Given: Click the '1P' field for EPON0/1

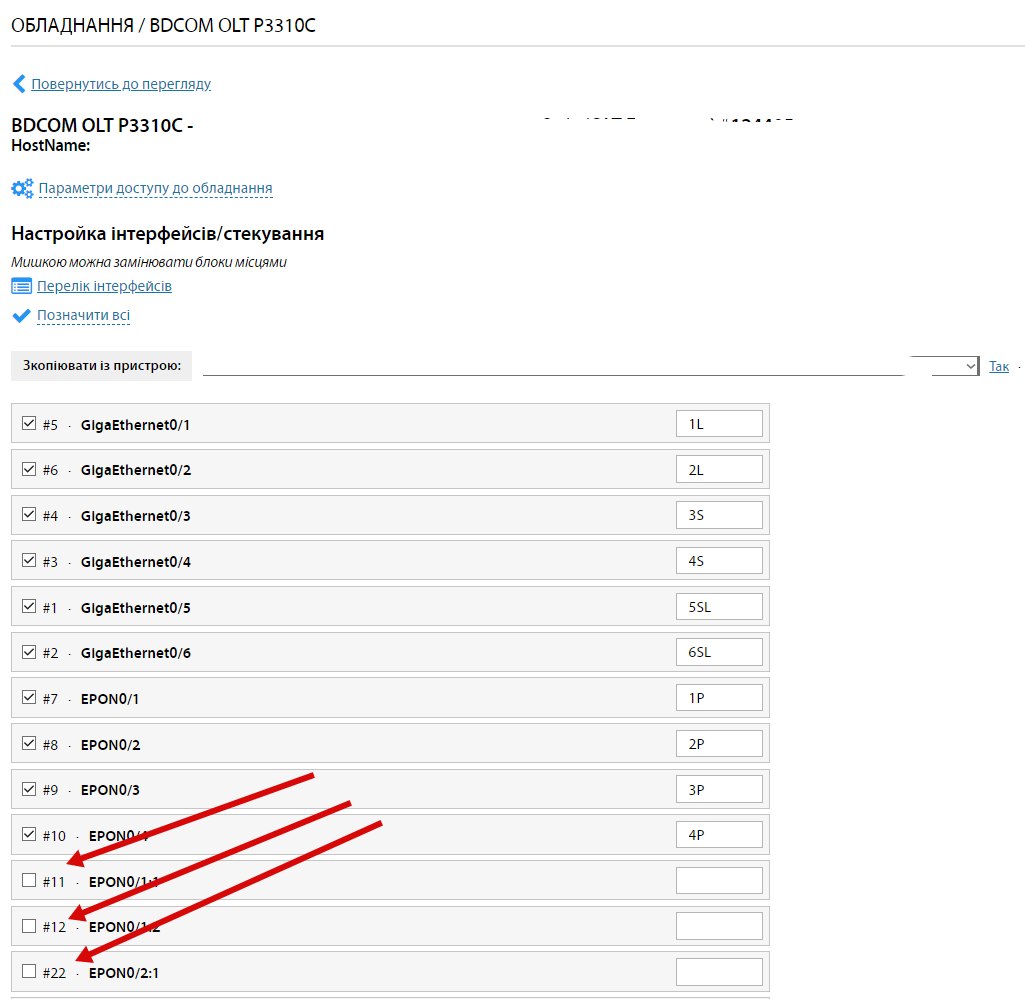Looking at the screenshot, I should [x=719, y=698].
